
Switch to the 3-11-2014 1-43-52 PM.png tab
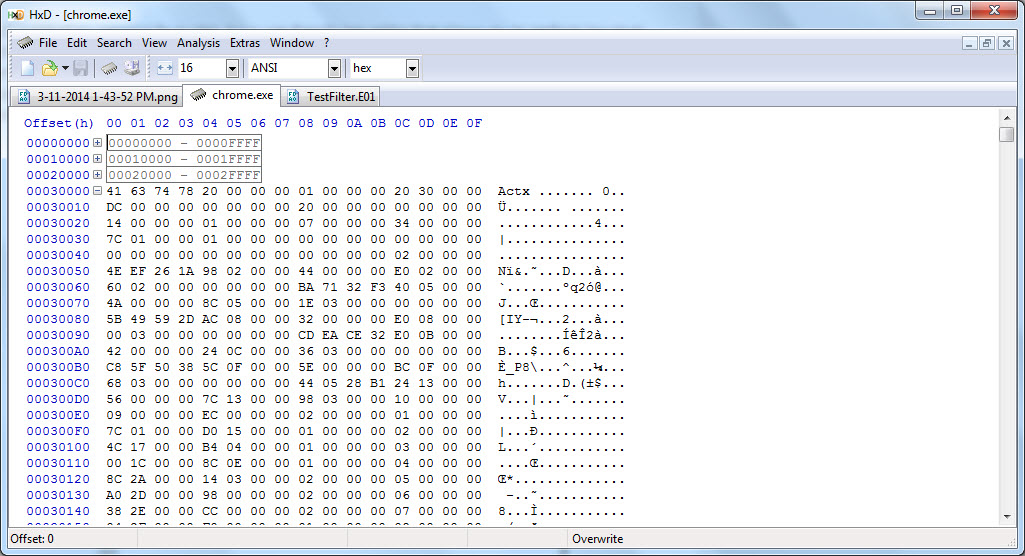tap(97, 97)
